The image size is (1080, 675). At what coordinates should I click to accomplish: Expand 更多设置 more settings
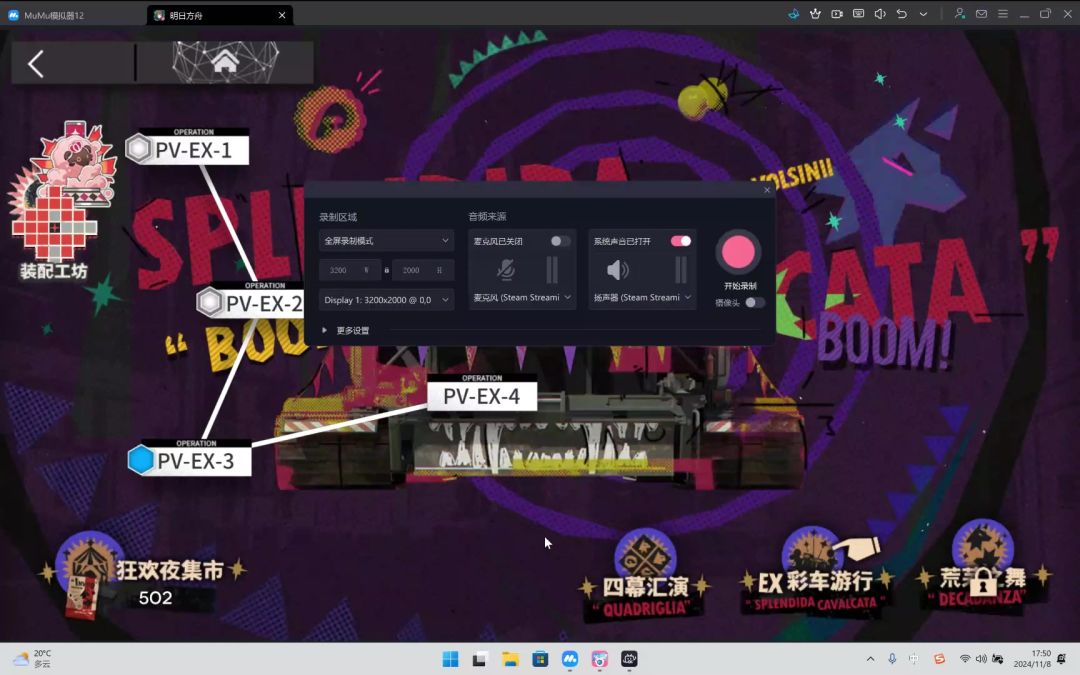click(346, 331)
